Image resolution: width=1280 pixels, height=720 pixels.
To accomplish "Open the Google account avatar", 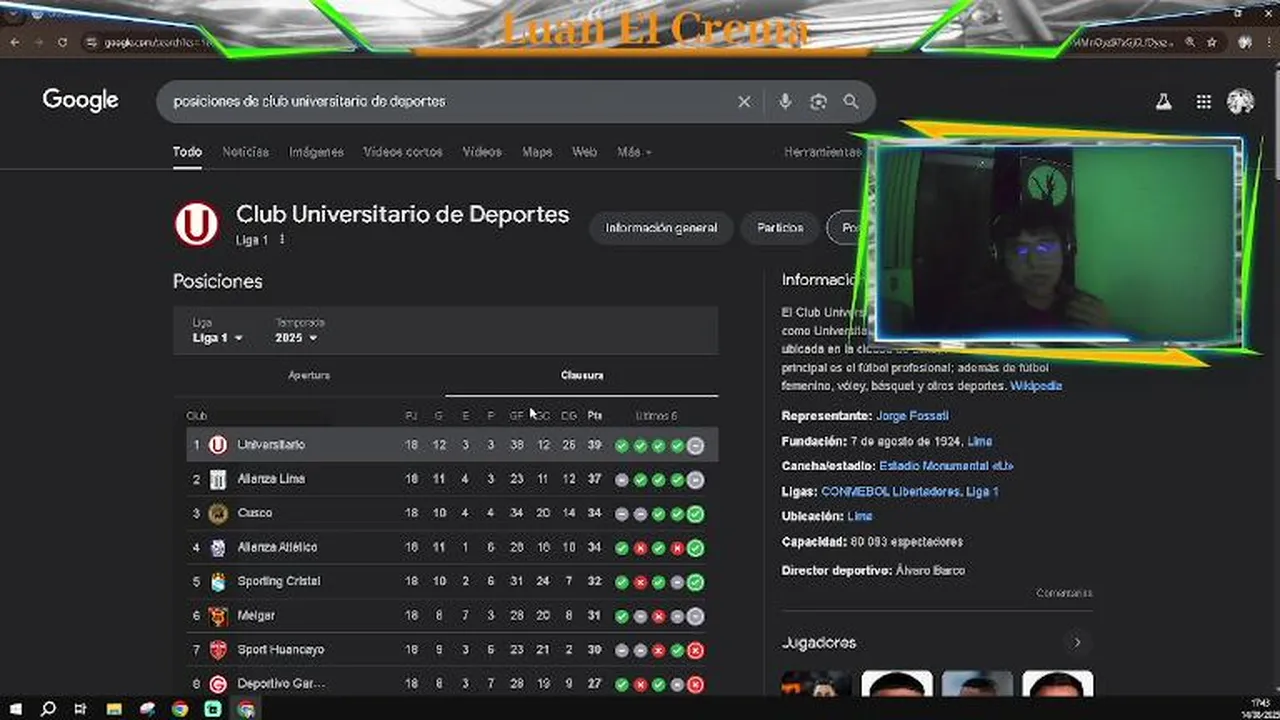I will pos(1240,101).
